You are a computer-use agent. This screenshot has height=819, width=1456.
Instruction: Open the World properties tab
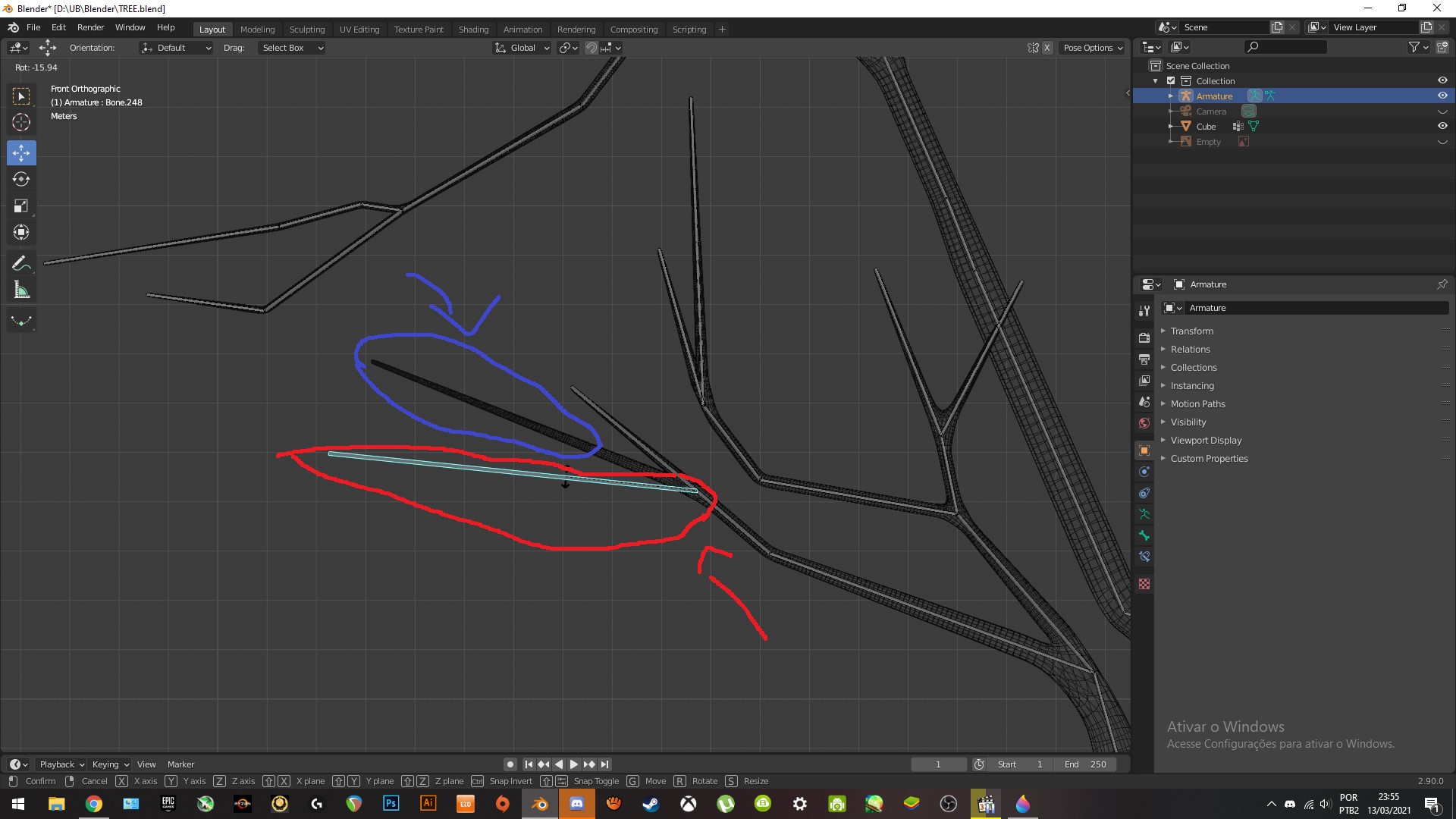tap(1144, 423)
